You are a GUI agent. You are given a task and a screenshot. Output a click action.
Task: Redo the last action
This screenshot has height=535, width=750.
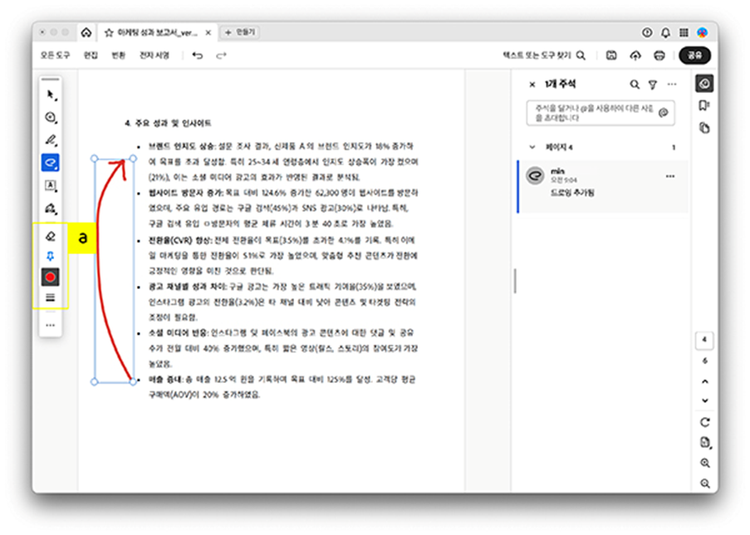pos(221,55)
